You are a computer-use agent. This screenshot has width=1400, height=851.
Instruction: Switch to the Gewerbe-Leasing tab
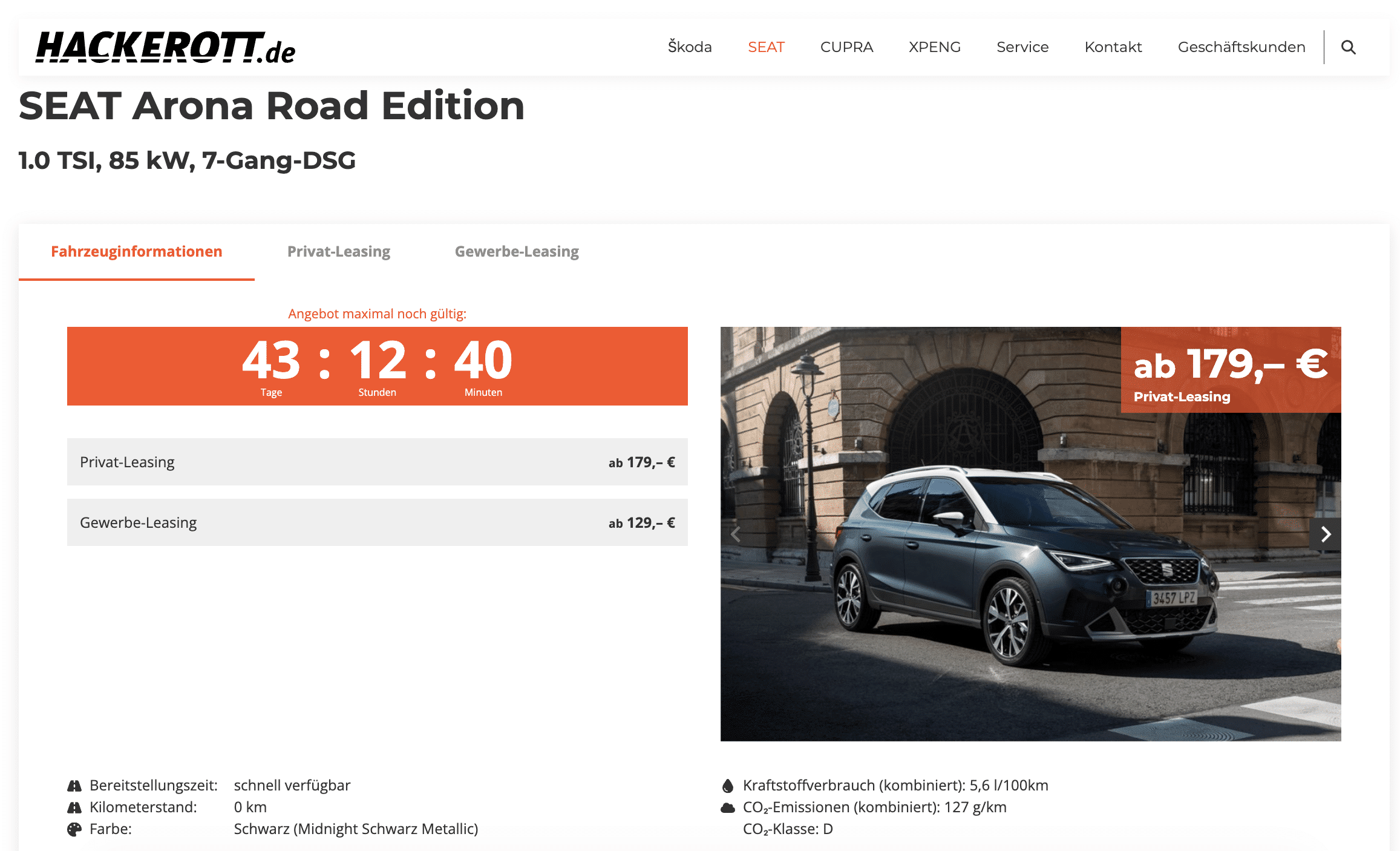(x=517, y=252)
